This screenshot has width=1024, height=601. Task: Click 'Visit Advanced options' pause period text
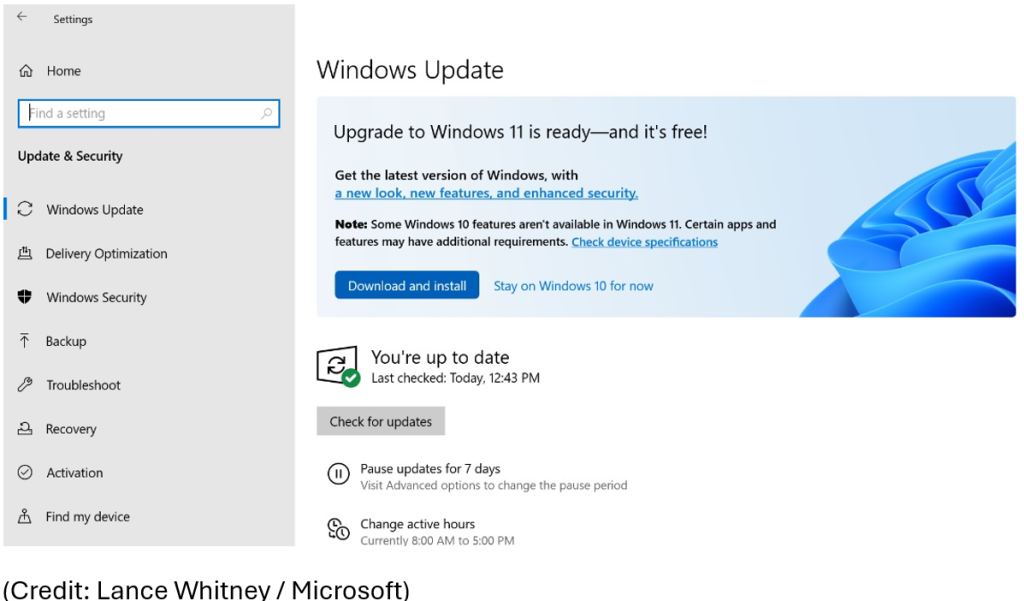pos(494,485)
